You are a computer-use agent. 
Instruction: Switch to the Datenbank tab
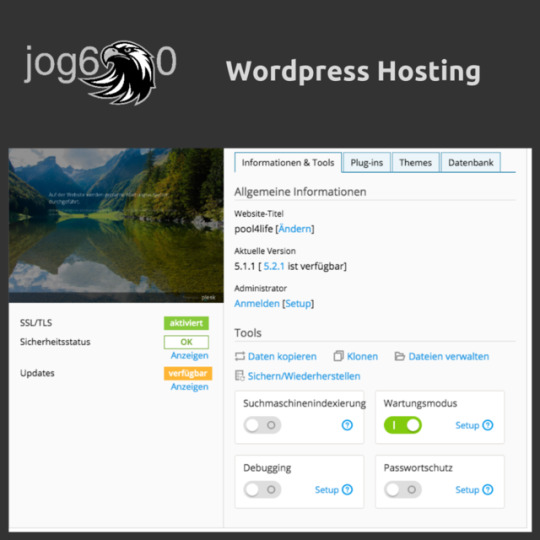[471, 163]
